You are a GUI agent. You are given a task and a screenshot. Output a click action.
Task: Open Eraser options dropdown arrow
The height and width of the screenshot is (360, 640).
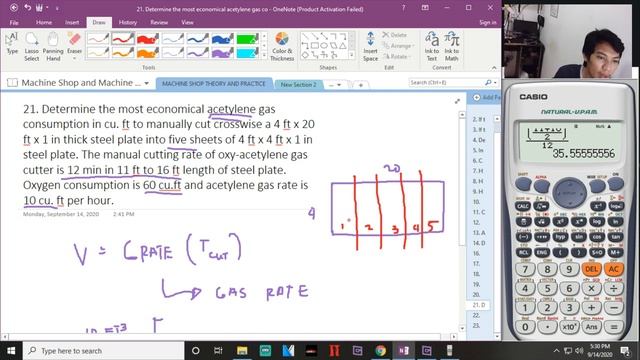pyautogui.click(x=74, y=59)
